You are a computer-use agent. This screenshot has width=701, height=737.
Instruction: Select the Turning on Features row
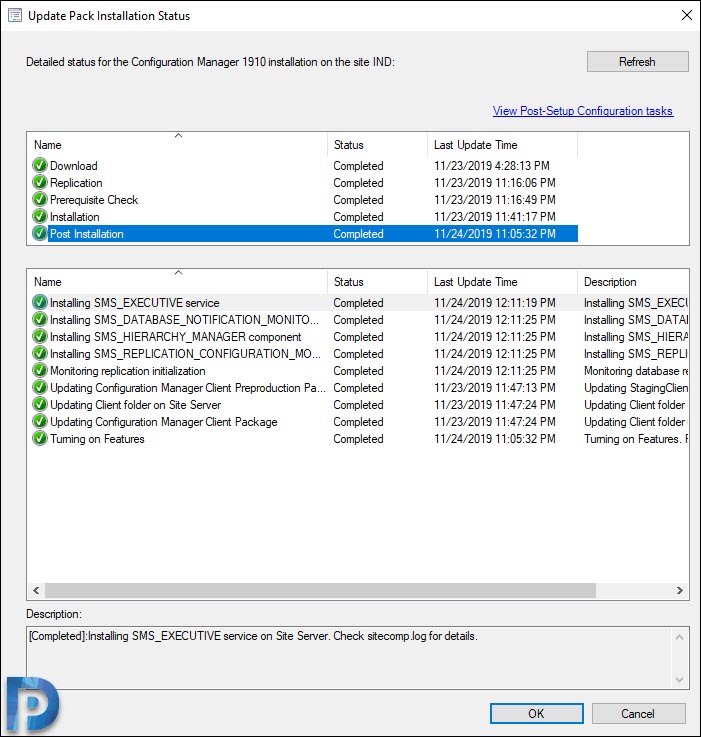coord(360,439)
